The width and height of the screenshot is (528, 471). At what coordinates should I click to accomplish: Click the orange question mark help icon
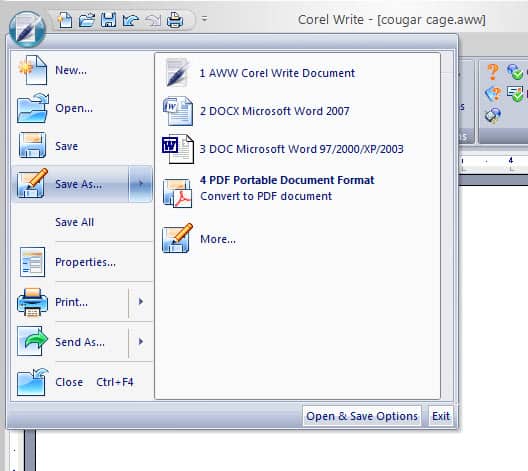pos(493,71)
